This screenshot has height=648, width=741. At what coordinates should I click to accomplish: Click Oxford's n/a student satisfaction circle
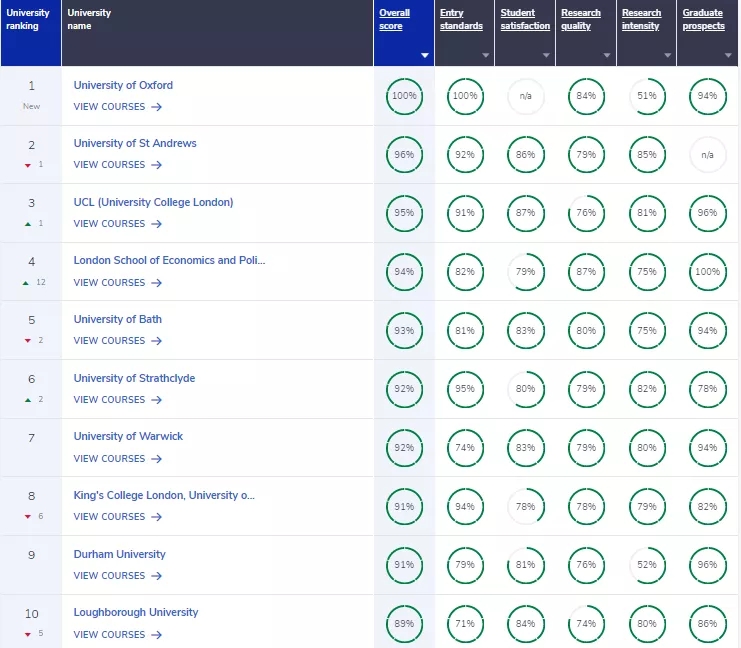click(525, 96)
